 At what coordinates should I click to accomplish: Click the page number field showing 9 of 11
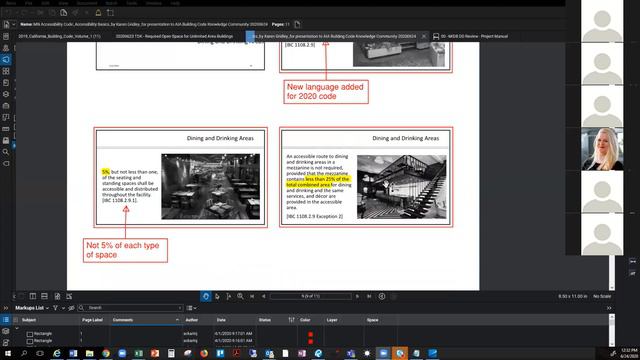(x=311, y=296)
